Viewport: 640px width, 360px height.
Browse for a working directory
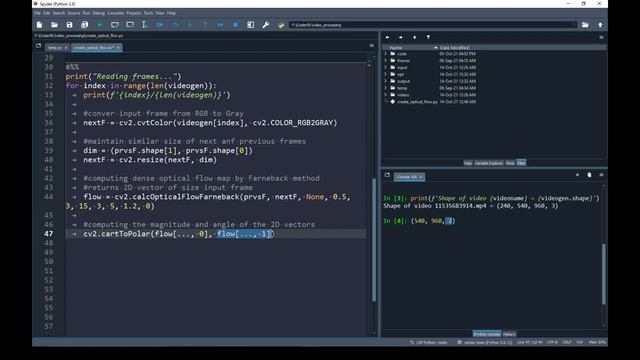585,25
